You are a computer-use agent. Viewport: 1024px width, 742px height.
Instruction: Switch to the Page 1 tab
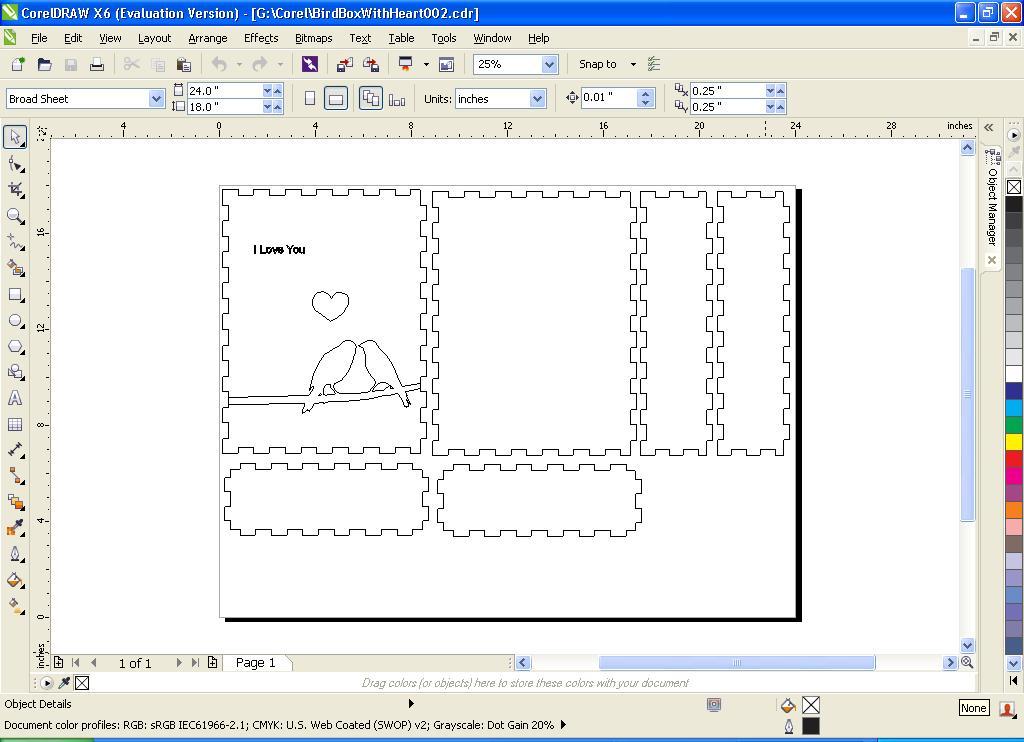pos(256,662)
